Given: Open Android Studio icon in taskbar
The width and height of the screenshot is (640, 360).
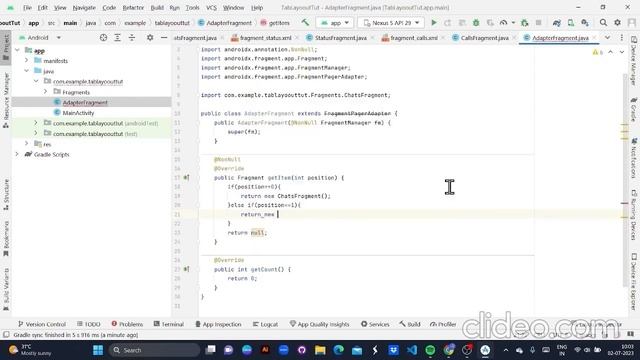Looking at the screenshot, I should pyautogui.click(x=485, y=350).
